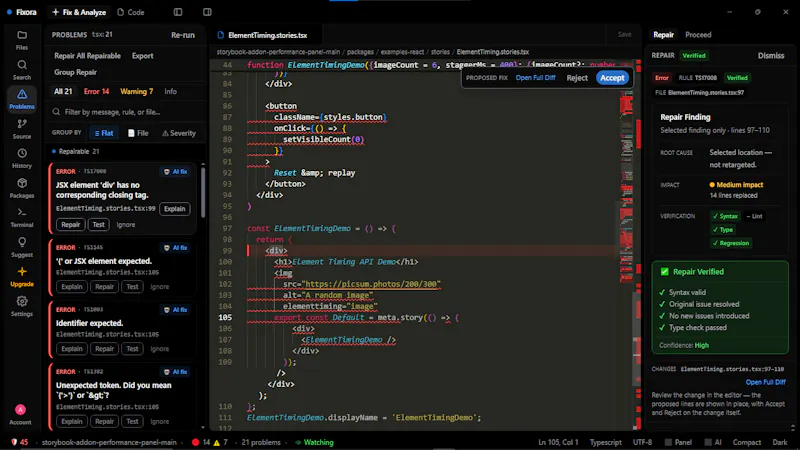The image size is (800, 450).
Task: Open the Terminal sidebar icon
Action: 21,217
